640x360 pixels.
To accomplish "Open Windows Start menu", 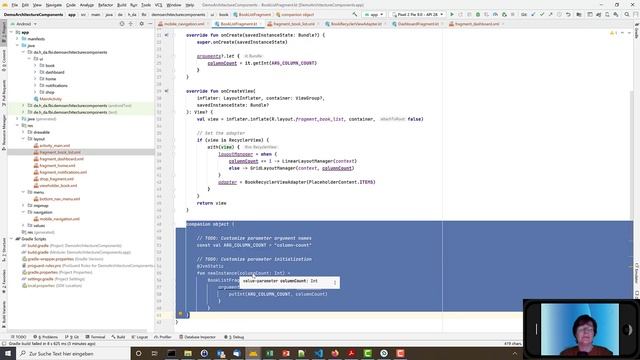I will point(8,353).
